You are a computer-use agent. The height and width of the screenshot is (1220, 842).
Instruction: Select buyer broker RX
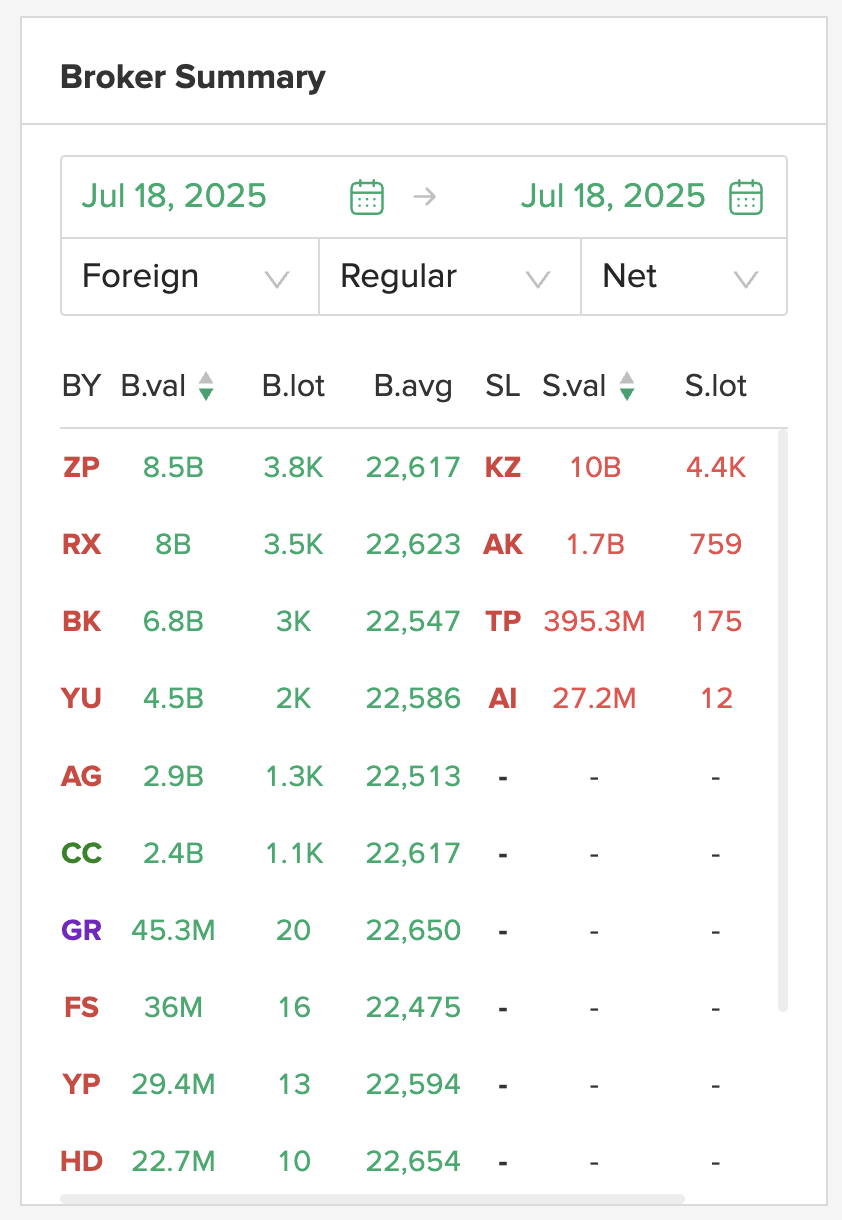click(x=82, y=544)
